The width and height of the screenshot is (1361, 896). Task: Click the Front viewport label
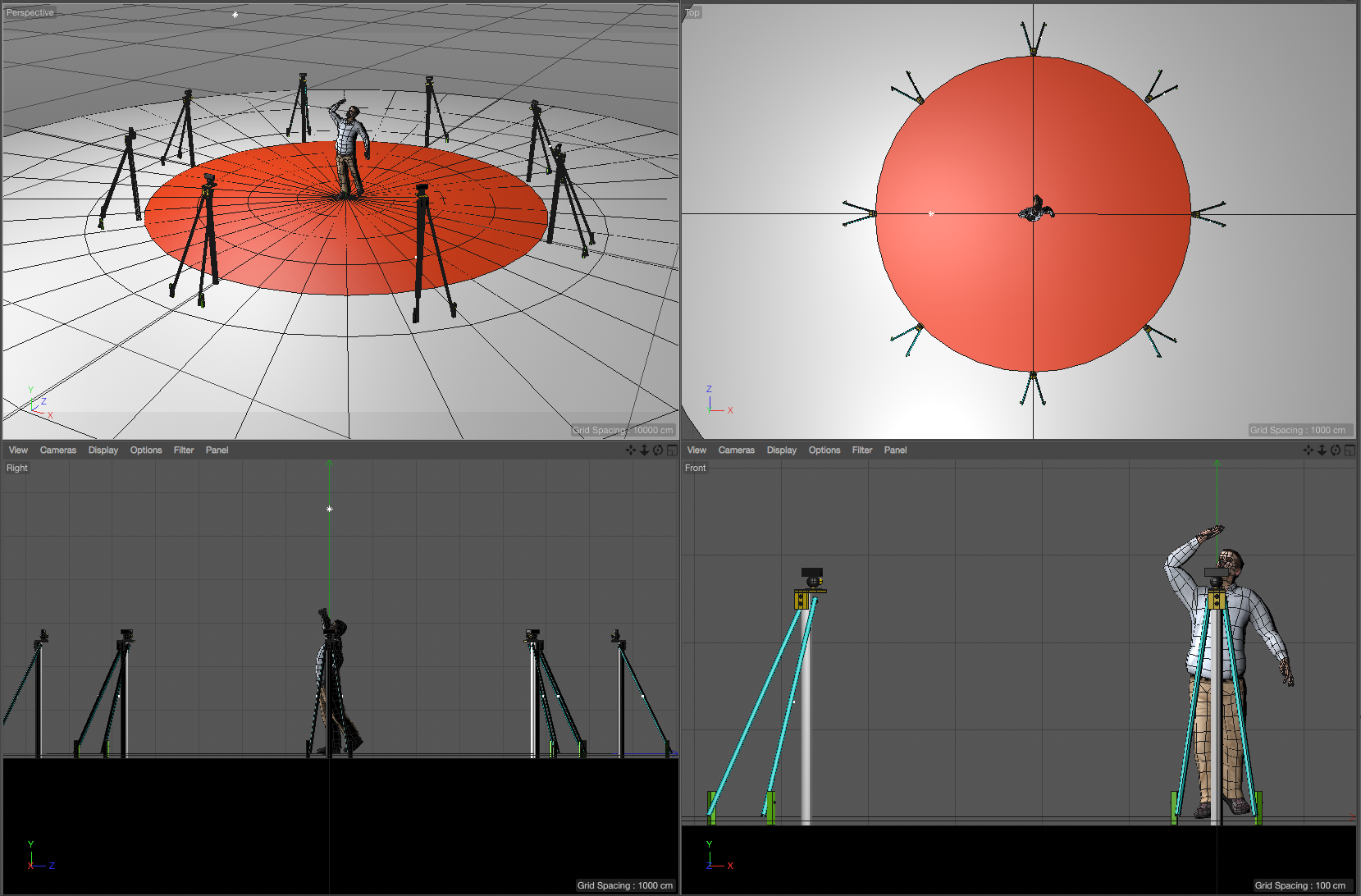pos(696,468)
